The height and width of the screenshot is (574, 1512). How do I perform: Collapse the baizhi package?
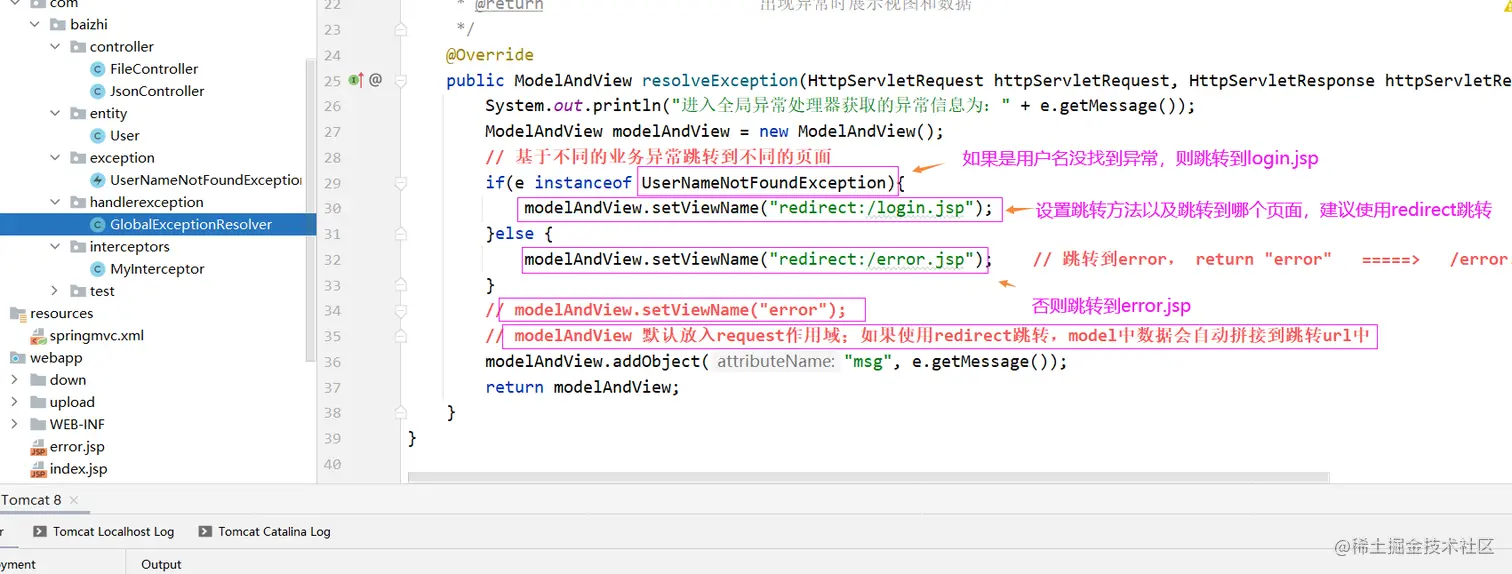coord(35,25)
